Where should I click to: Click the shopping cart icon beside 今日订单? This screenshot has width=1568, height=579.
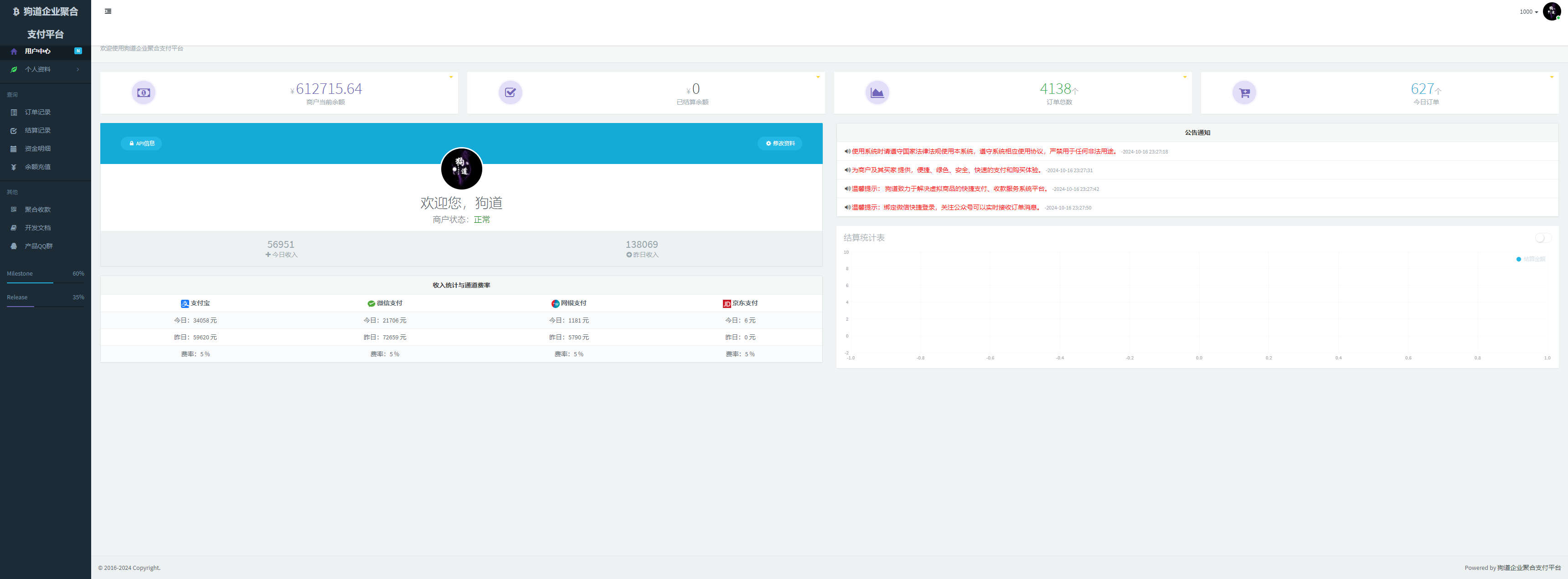1244,92
